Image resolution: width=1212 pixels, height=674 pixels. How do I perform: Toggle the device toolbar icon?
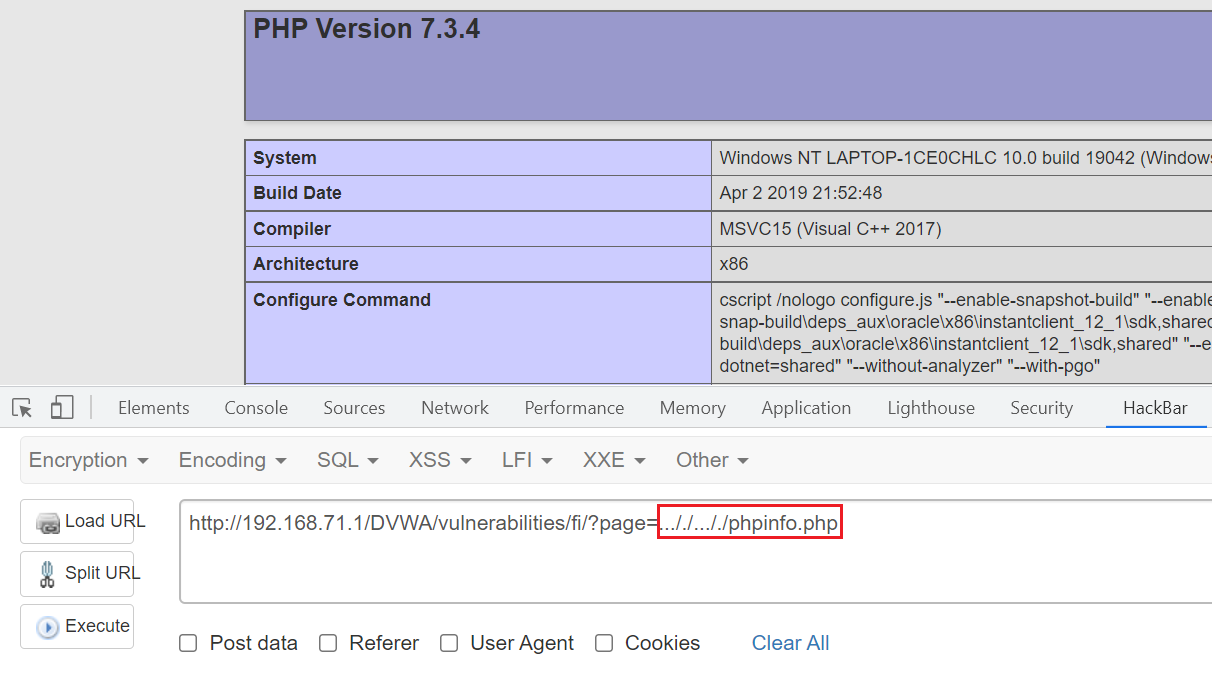click(x=62, y=408)
